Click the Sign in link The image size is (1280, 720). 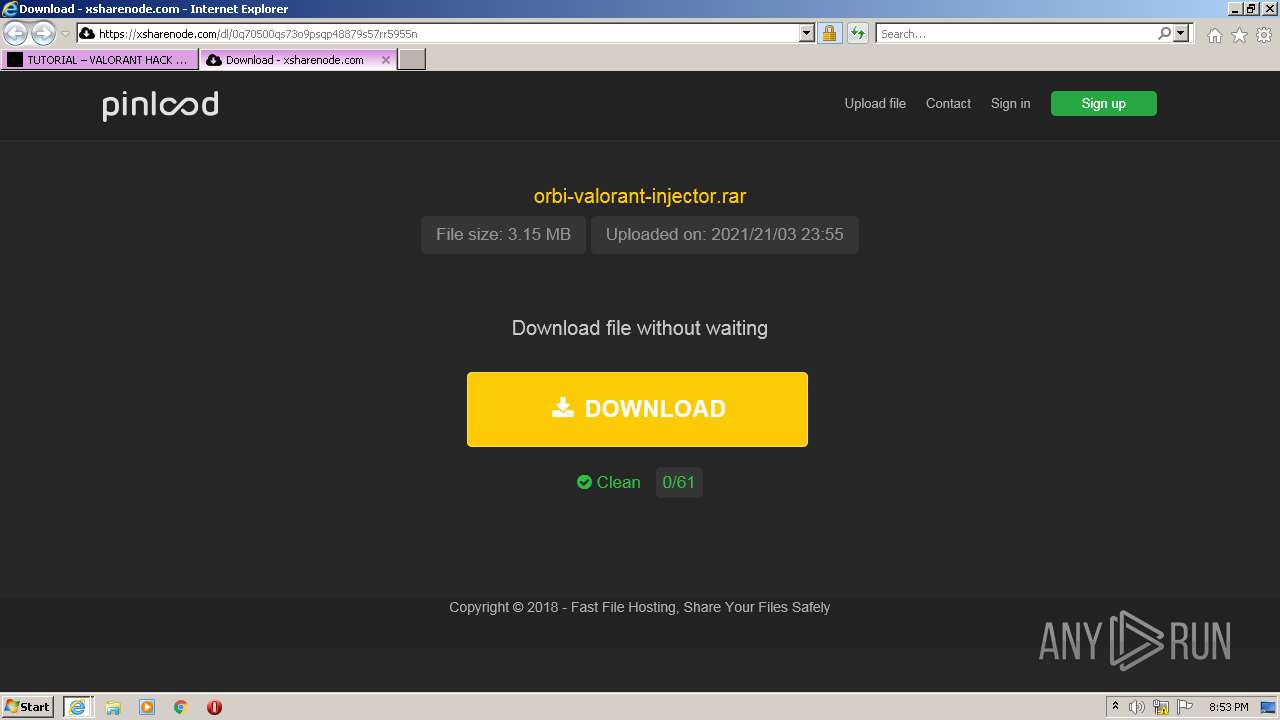click(x=1010, y=103)
